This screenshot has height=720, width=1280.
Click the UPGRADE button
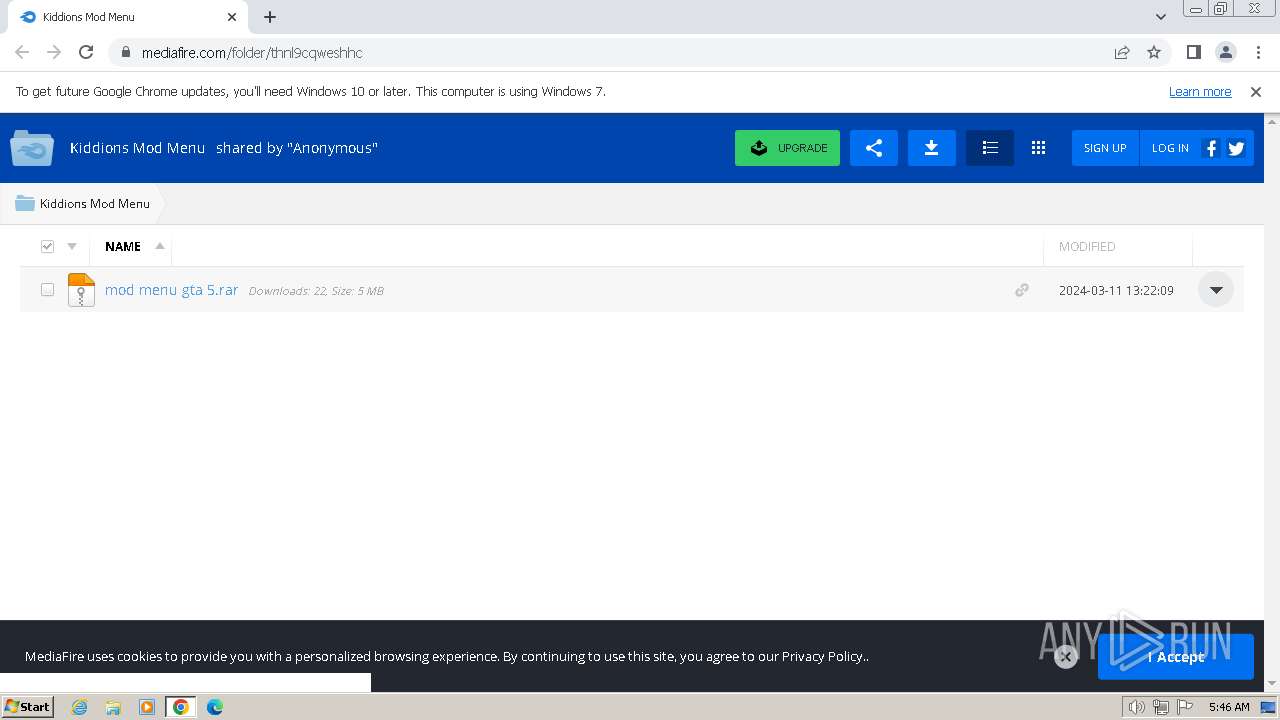[787, 148]
